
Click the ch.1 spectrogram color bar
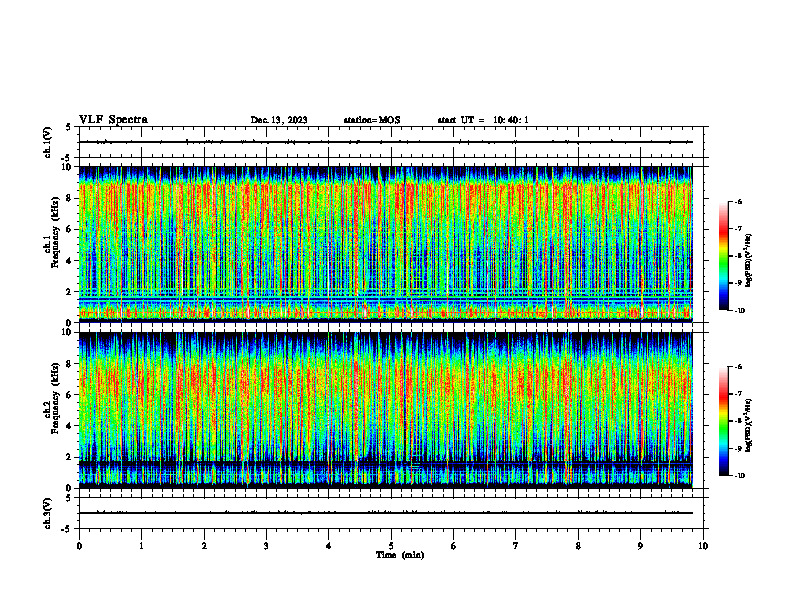(x=723, y=256)
